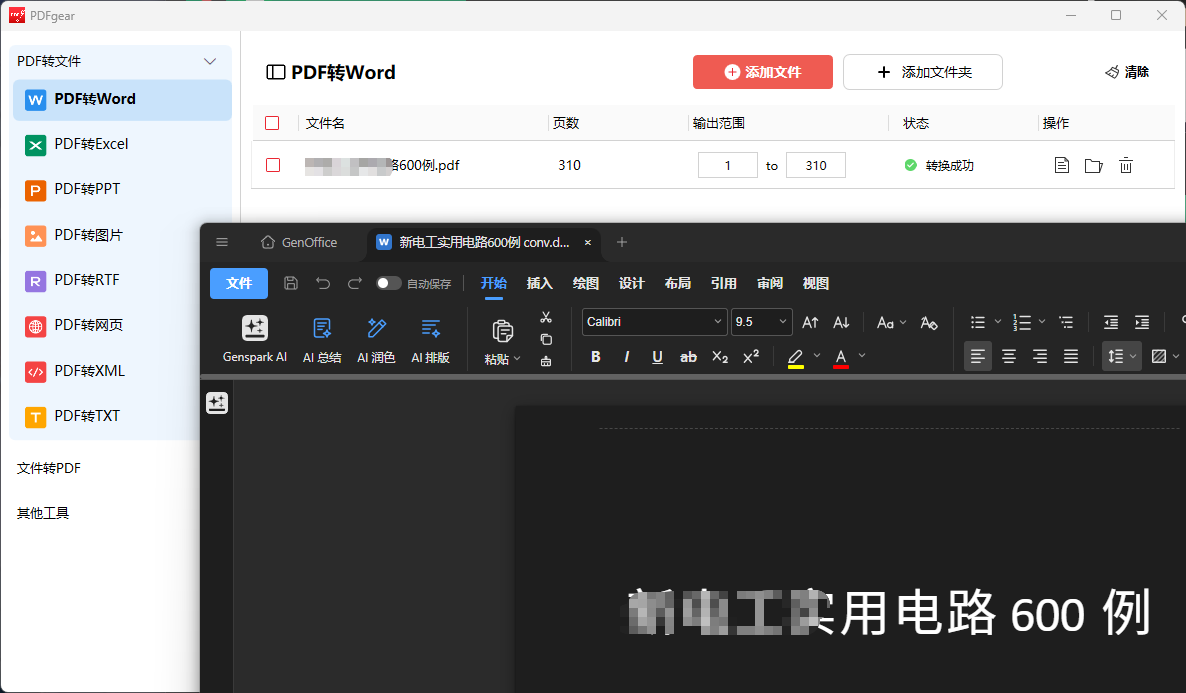This screenshot has width=1186, height=693.
Task: Apply subscript formatting
Action: (x=720, y=357)
